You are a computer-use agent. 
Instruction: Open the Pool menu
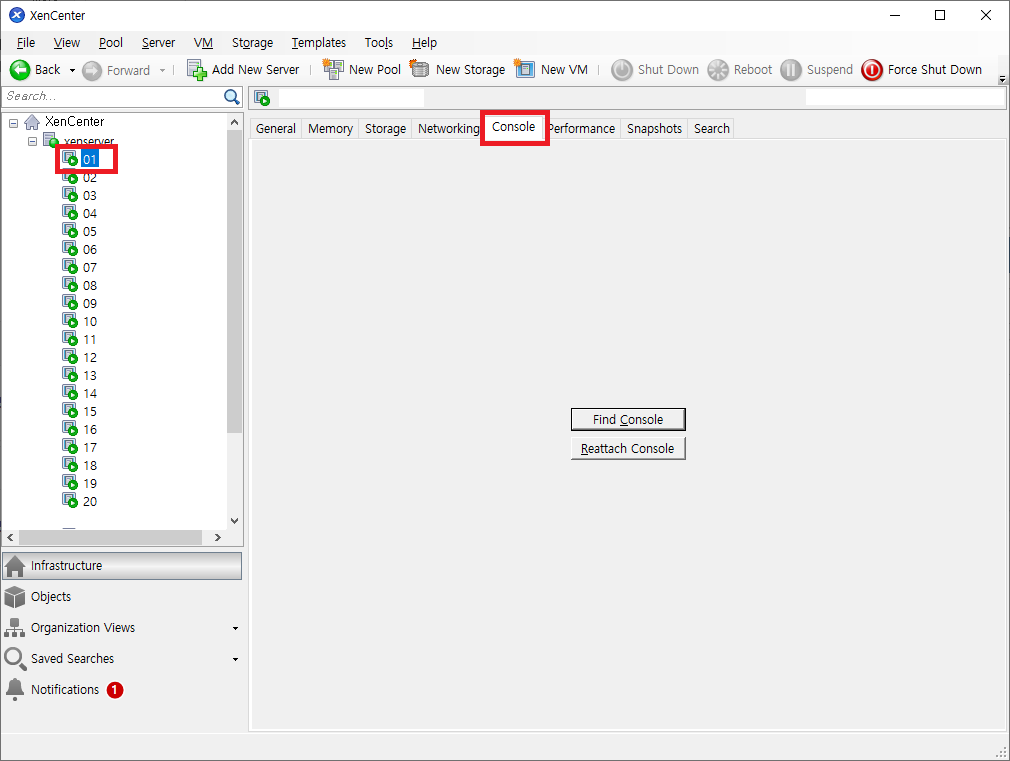[x=111, y=43]
